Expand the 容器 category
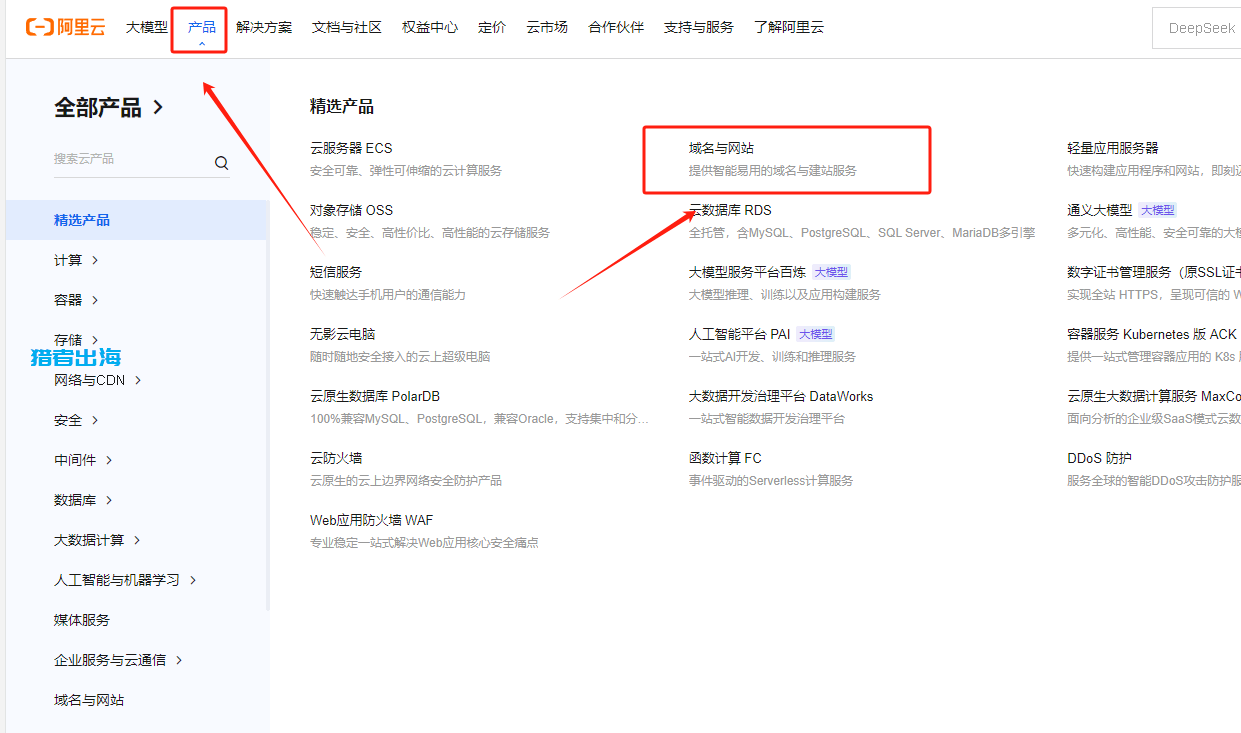The width and height of the screenshot is (1241, 733). pyautogui.click(x=76, y=300)
